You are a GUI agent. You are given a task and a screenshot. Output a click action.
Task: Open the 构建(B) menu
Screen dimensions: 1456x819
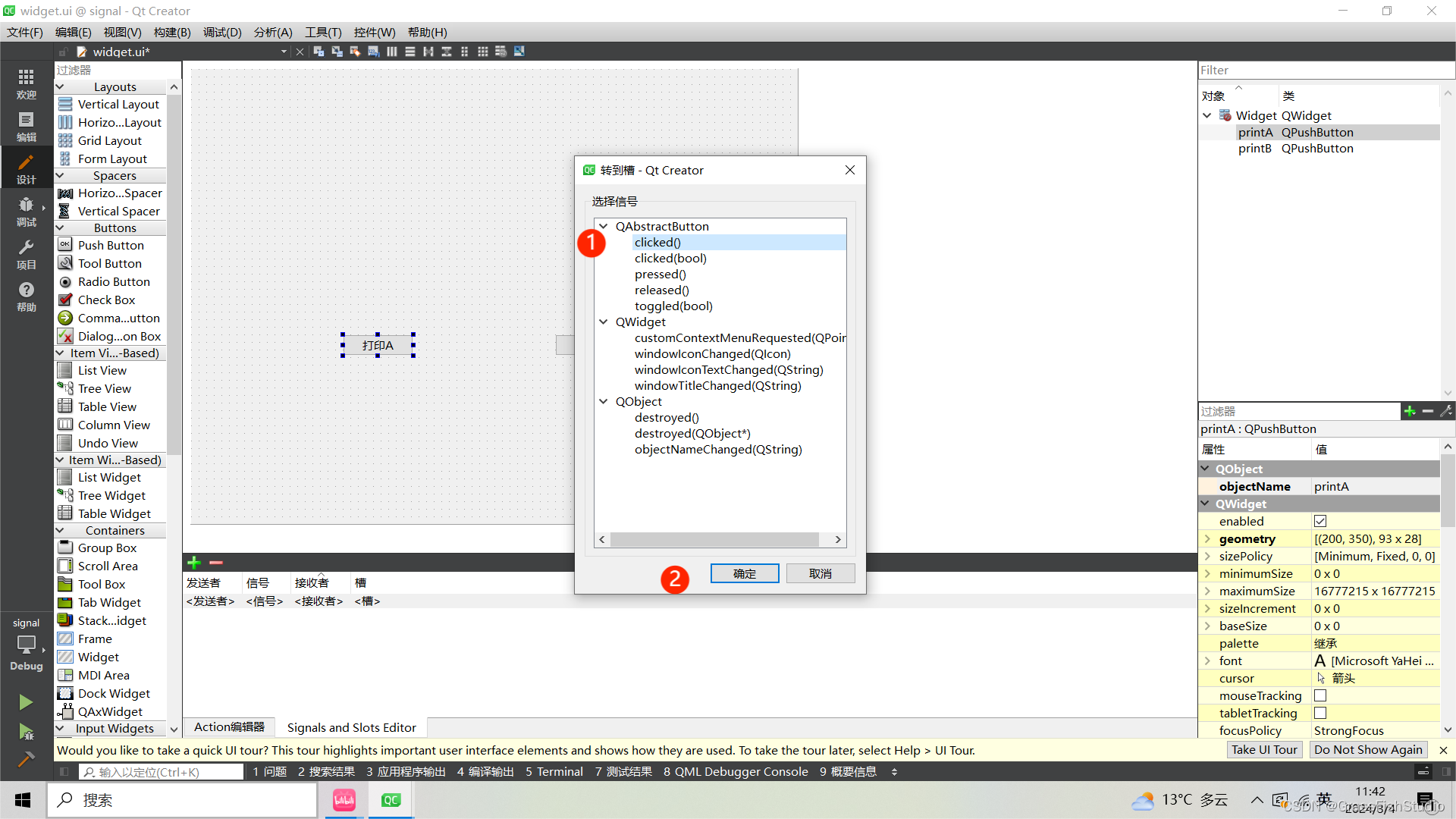click(x=172, y=32)
